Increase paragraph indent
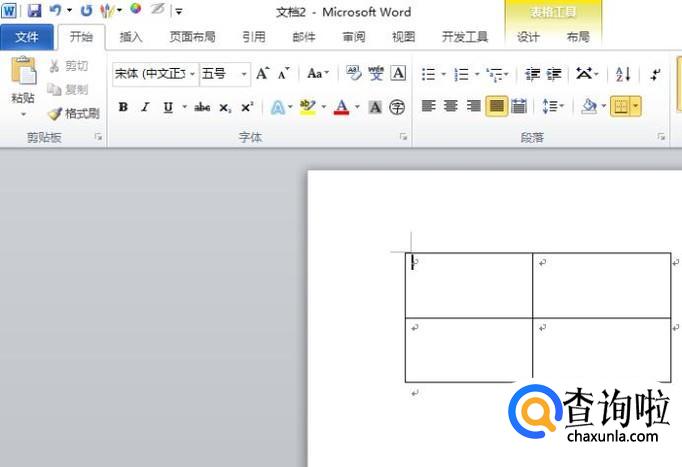This screenshot has width=682, height=467. point(554,74)
